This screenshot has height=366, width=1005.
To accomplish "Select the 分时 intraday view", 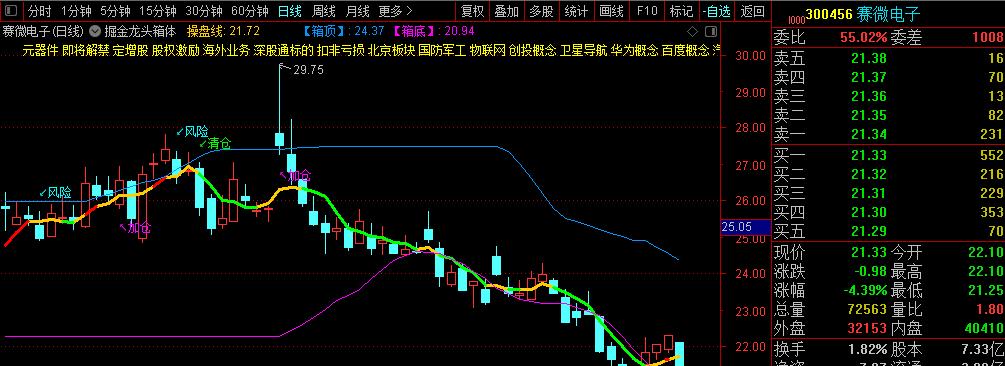I will point(40,11).
